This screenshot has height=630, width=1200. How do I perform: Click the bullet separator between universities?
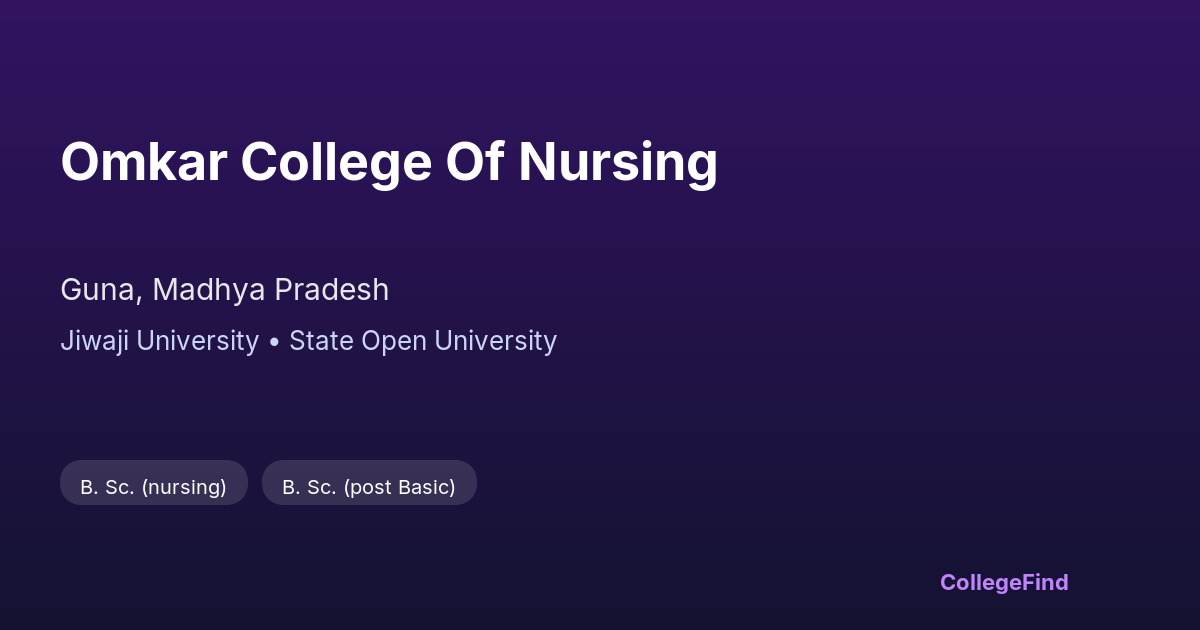point(274,342)
